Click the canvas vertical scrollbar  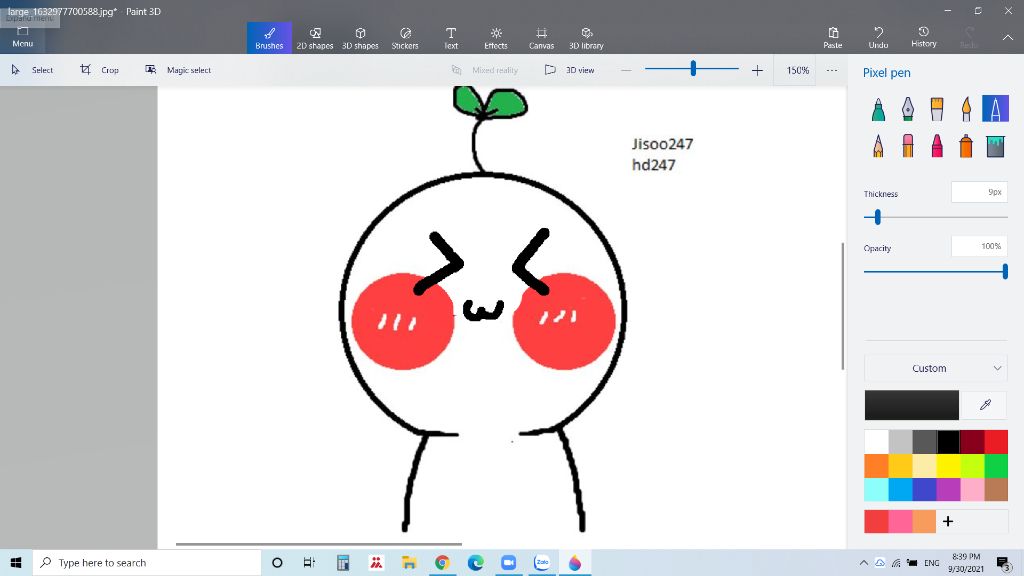[x=842, y=306]
